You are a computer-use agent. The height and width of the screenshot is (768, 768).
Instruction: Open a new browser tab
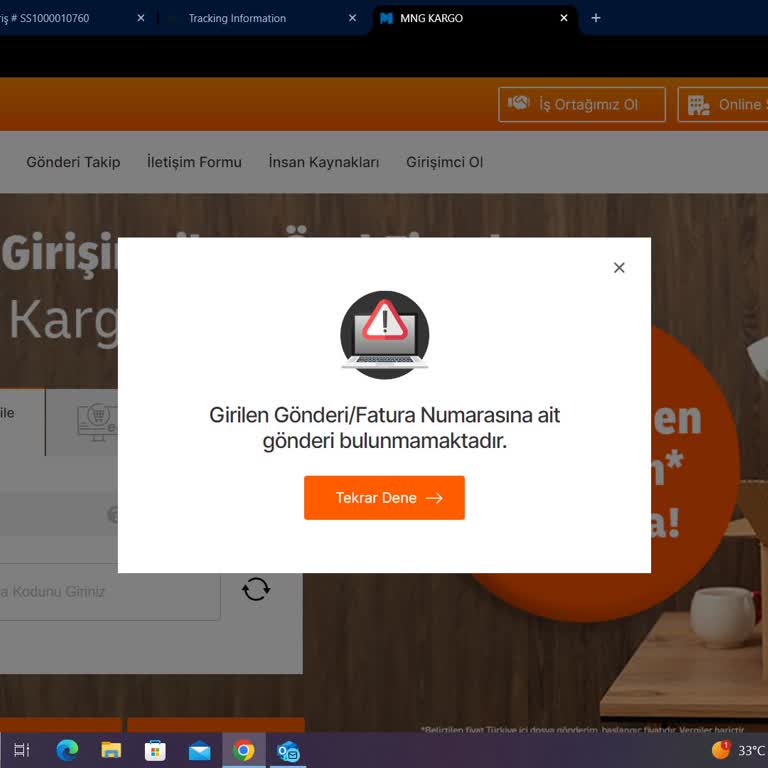(596, 18)
